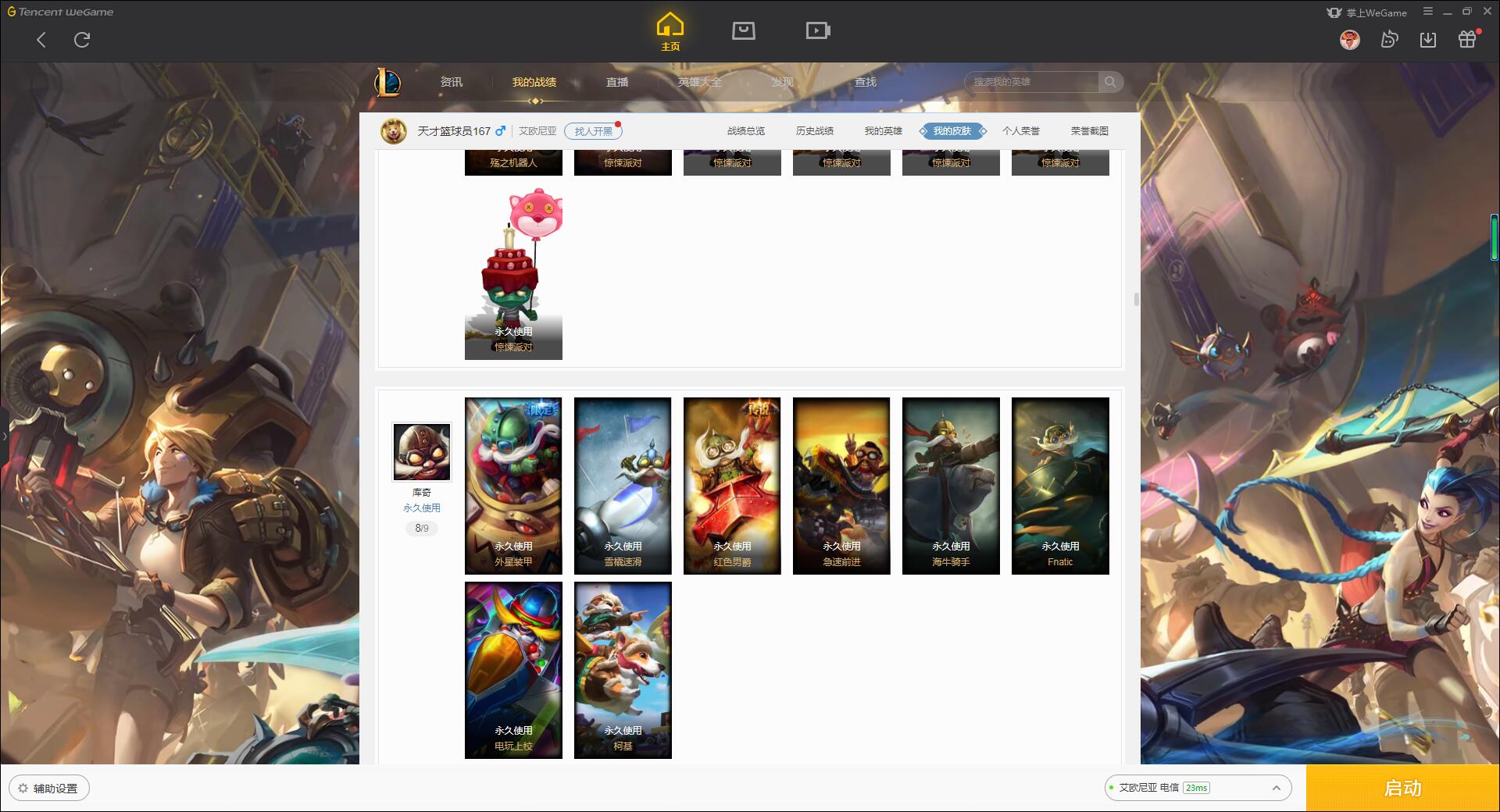Open the 主页 home icon
1500x812 pixels.
670,32
